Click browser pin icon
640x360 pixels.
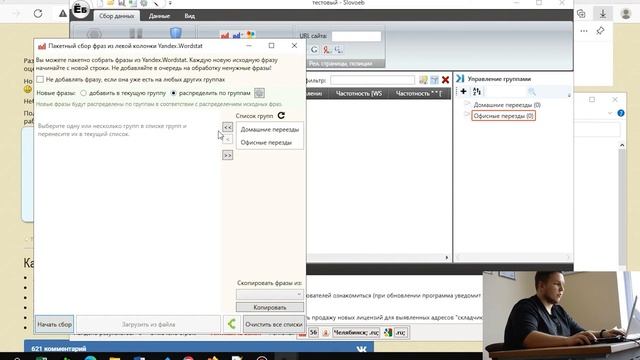tap(600, 31)
